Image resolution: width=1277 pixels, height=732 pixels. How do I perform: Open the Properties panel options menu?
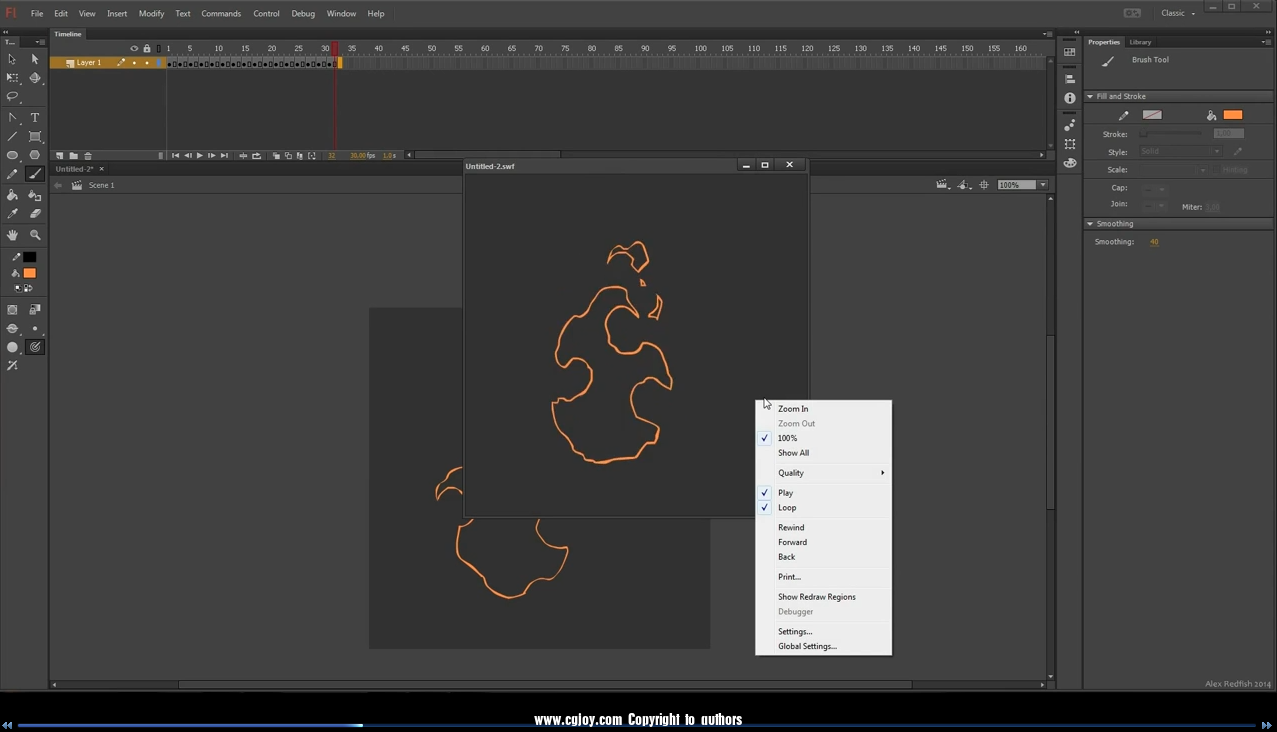(1268, 42)
